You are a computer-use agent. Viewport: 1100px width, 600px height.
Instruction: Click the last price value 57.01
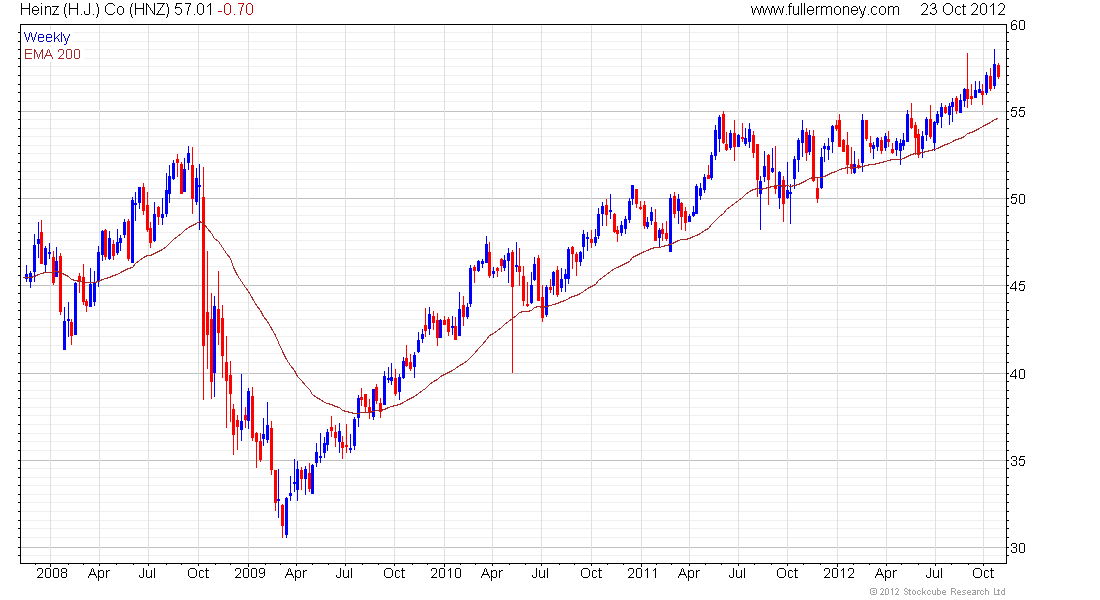pos(194,10)
